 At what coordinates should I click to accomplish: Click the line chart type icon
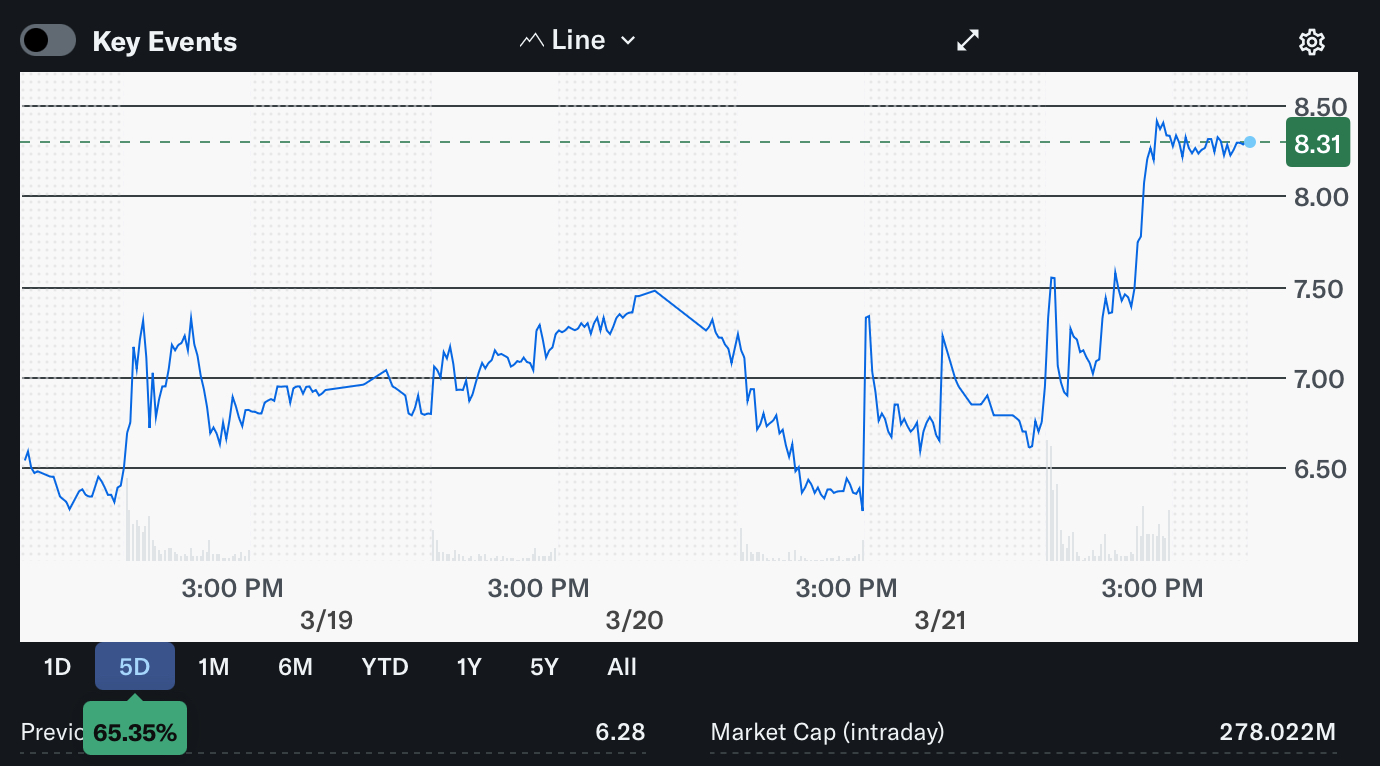(x=531, y=41)
